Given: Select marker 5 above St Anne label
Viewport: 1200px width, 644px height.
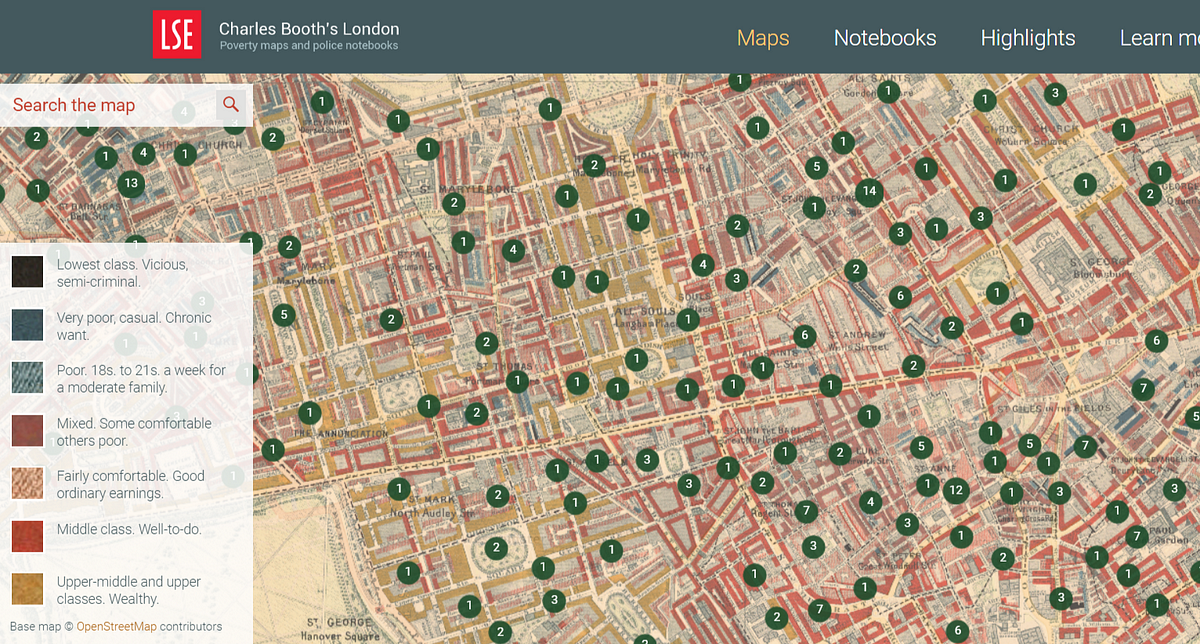Looking at the screenshot, I should [x=922, y=447].
